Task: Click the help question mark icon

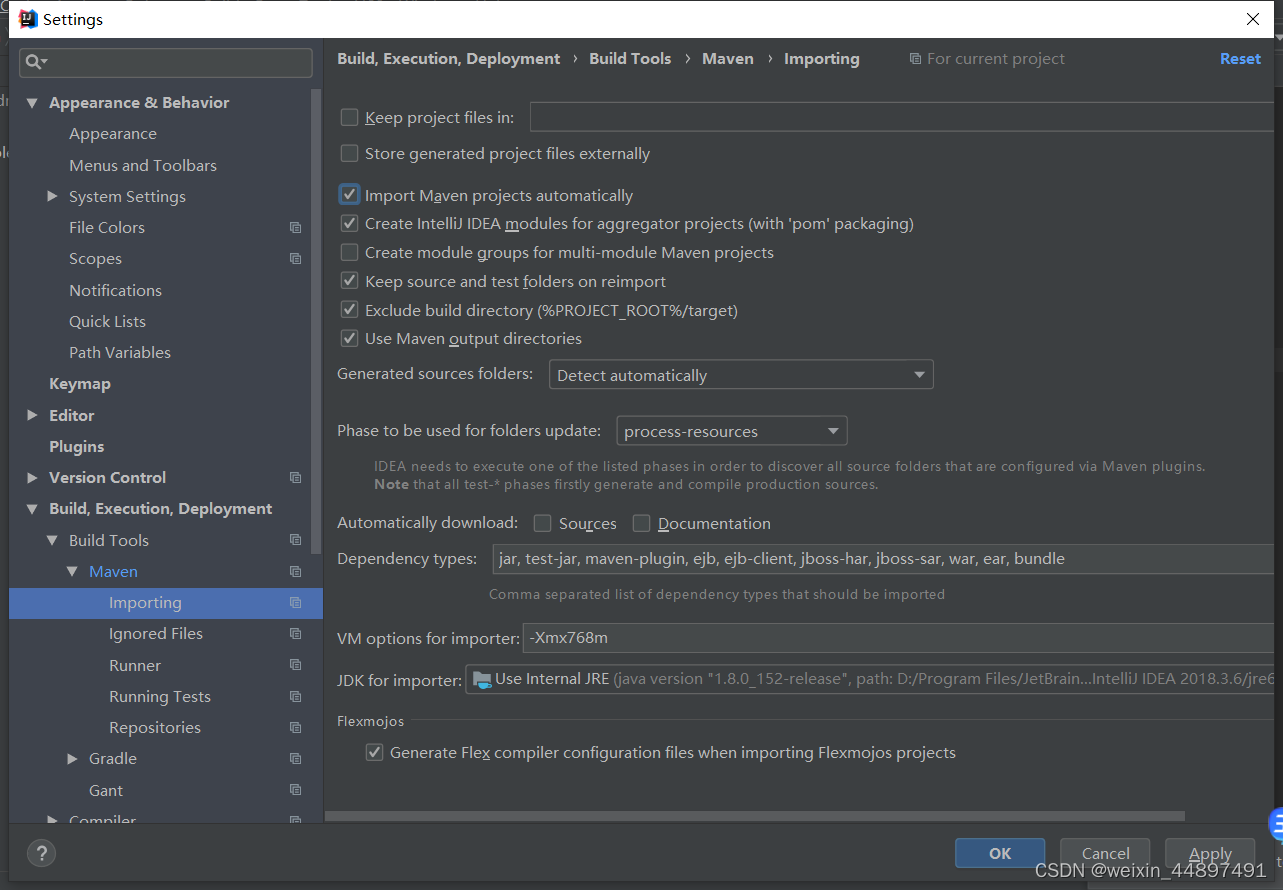Action: coord(41,853)
